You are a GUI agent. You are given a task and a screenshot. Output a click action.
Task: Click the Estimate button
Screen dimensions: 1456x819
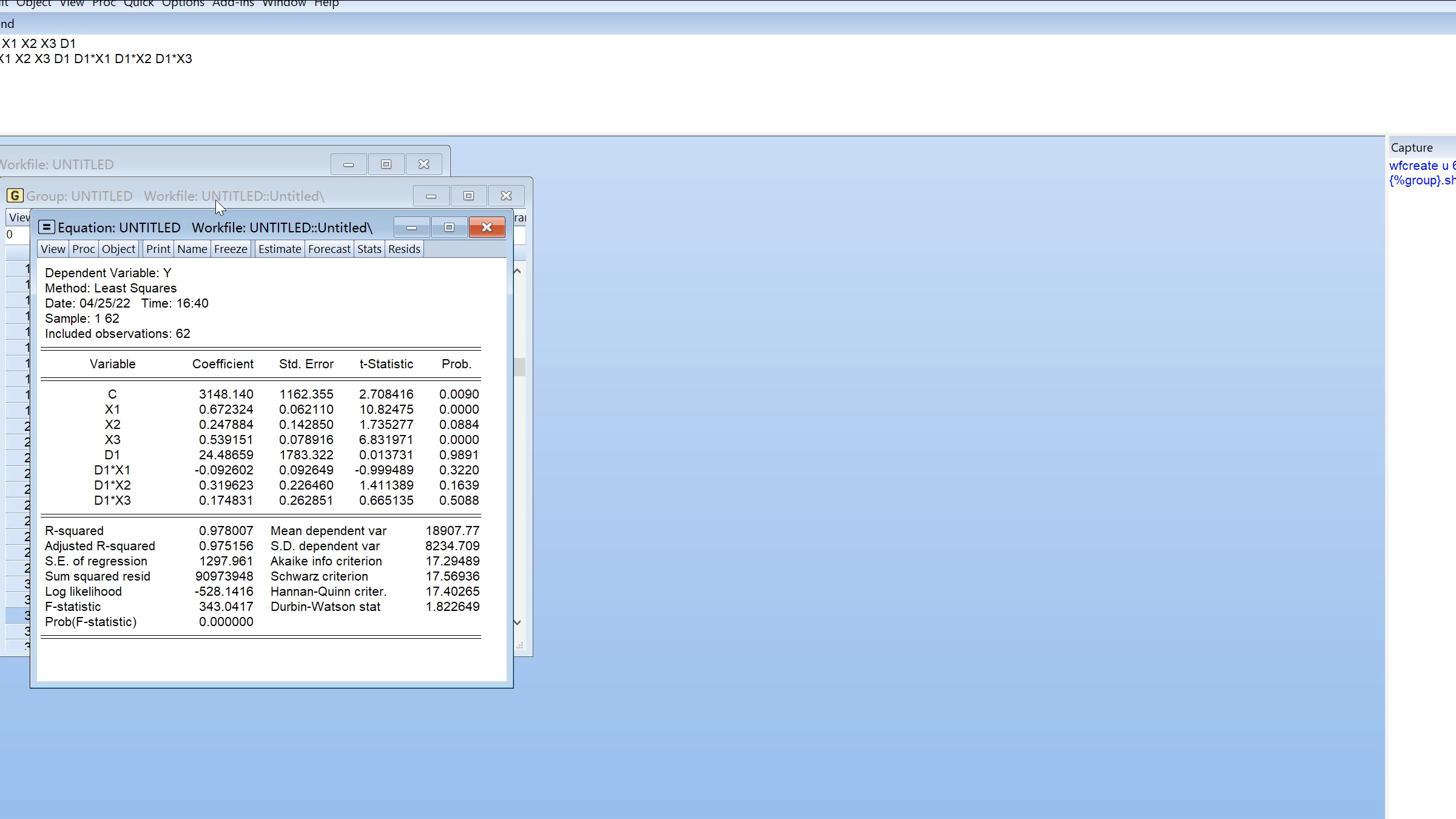280,249
